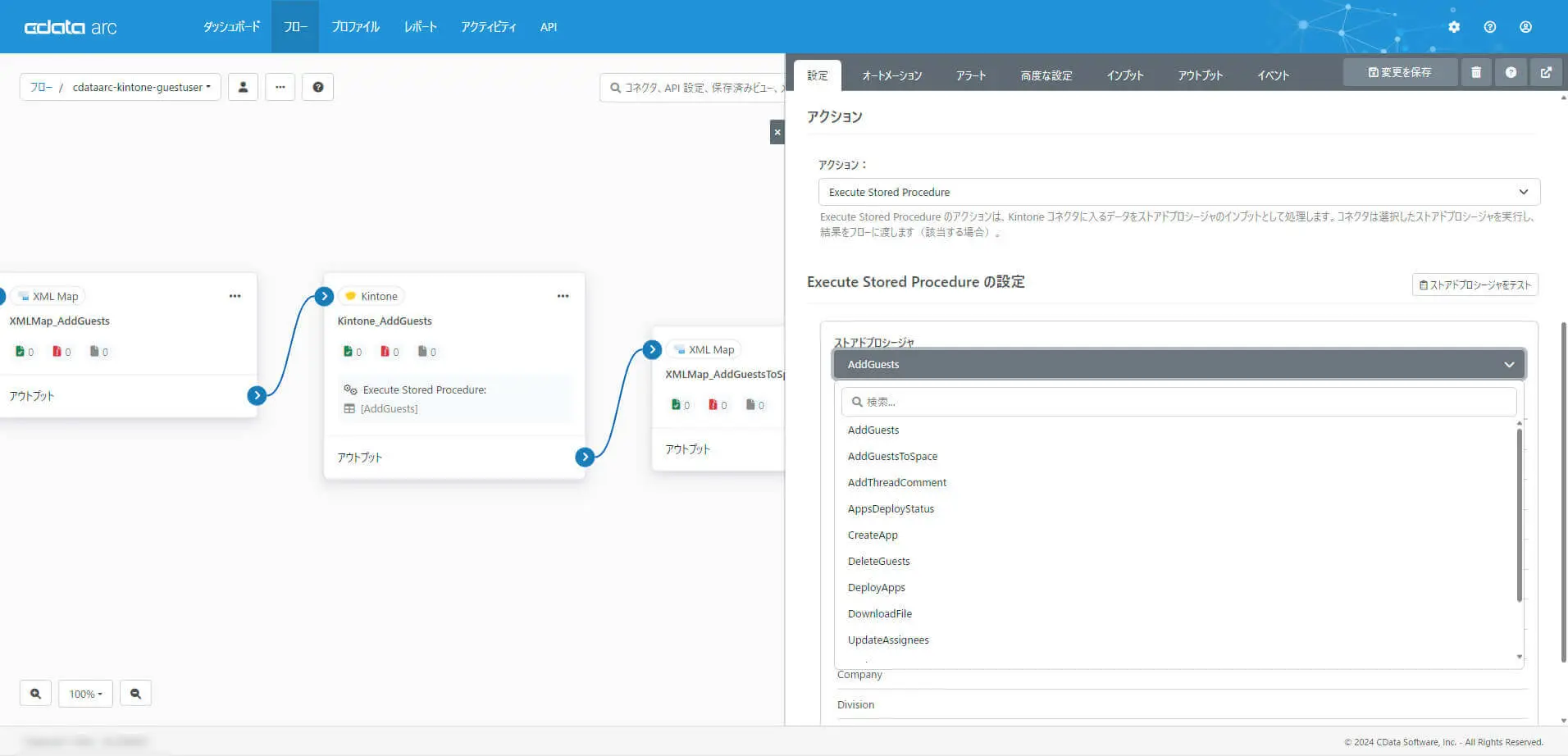The height and width of the screenshot is (756, 1568).
Task: Click the stored procedure list scrollbar
Action: point(1520,514)
